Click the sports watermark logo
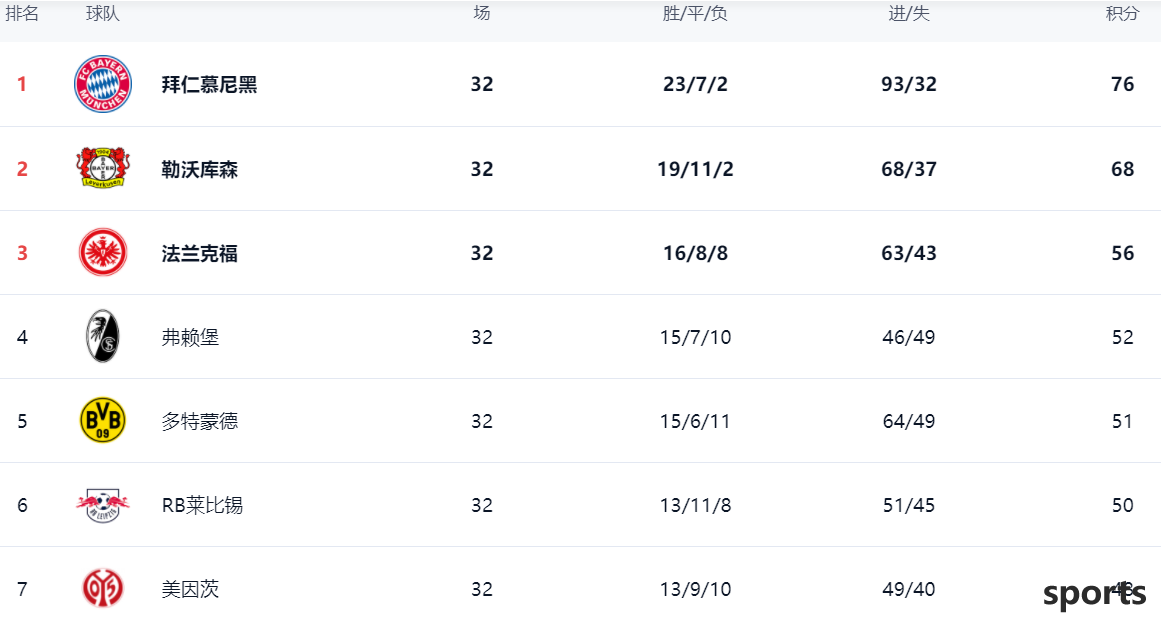The height and width of the screenshot is (625, 1161). (x=1094, y=593)
